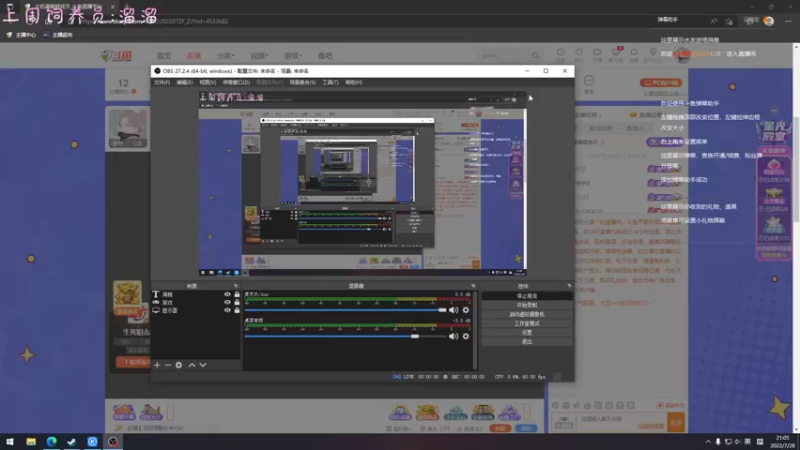
Task: Pop out the sources dock via its corner icon
Action: [x=236, y=286]
